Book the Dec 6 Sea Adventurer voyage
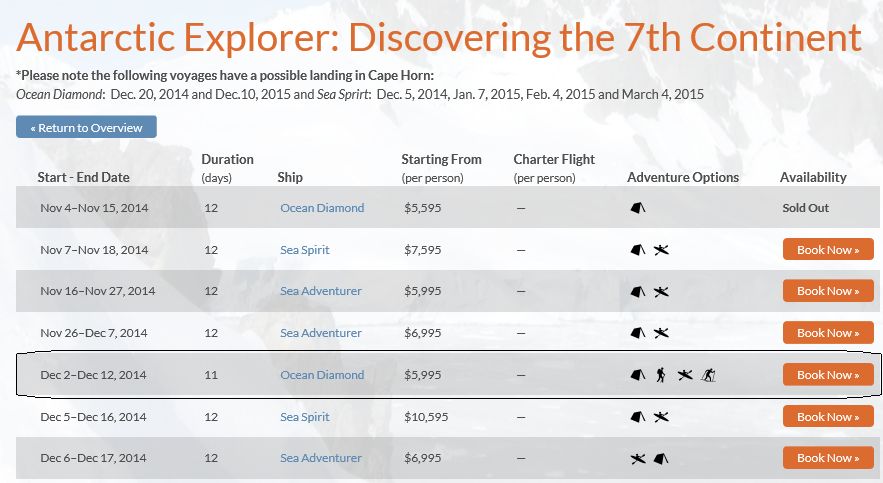Image resolution: width=883 pixels, height=483 pixels. click(x=828, y=458)
